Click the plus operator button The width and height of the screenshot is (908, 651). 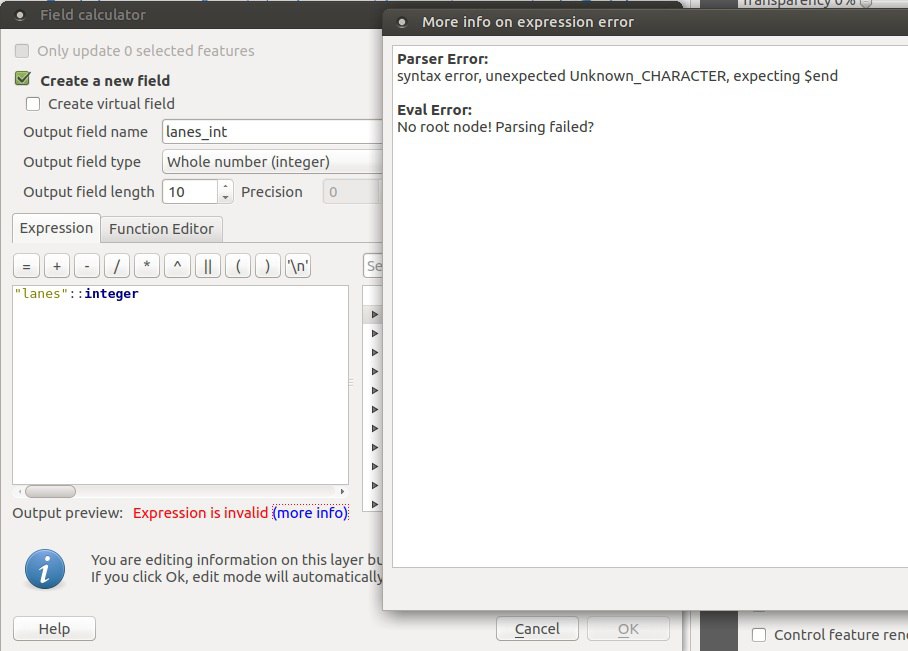57,266
